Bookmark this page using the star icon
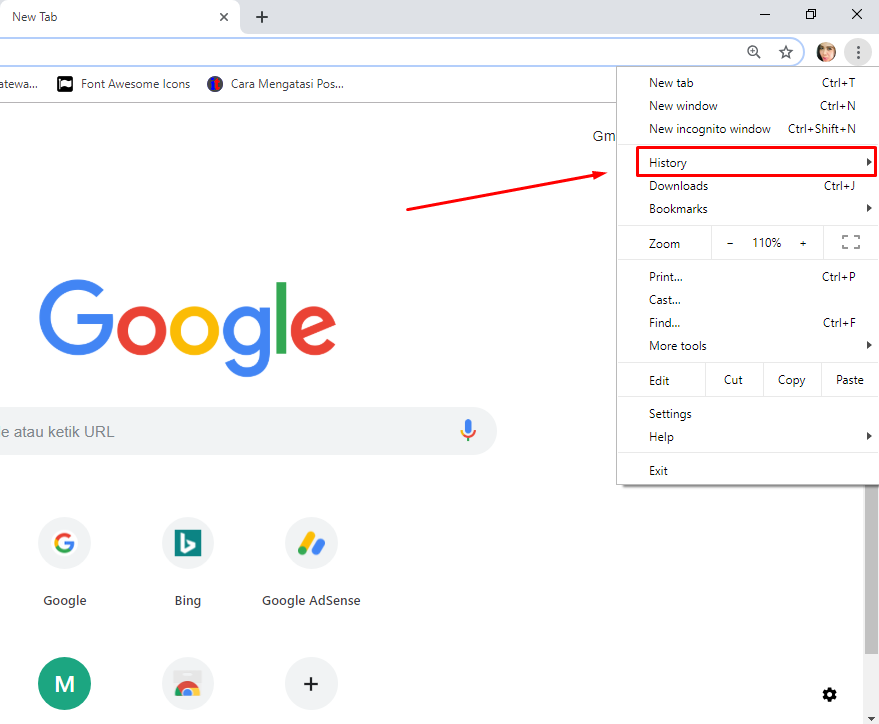This screenshot has width=879, height=724. coord(786,51)
